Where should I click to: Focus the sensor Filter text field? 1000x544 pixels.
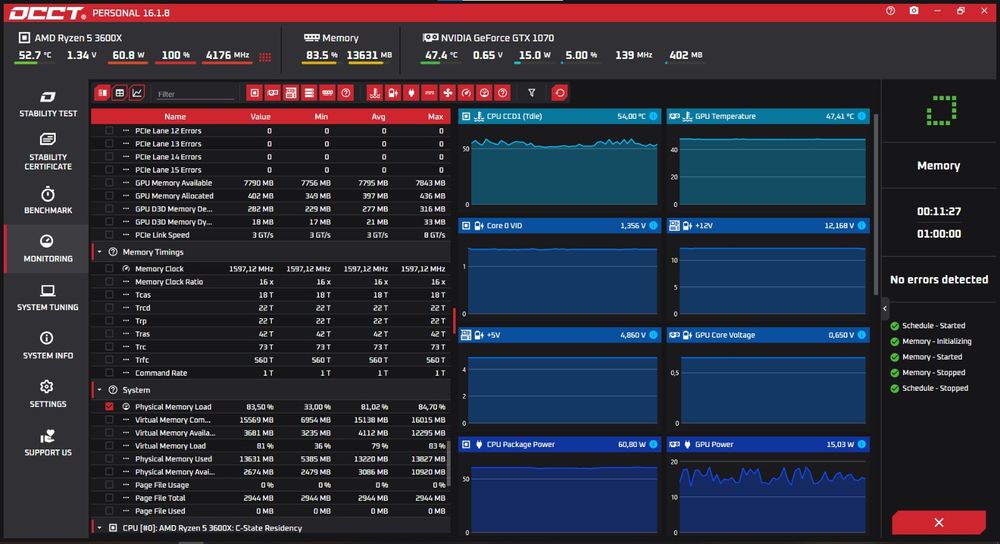tap(195, 94)
